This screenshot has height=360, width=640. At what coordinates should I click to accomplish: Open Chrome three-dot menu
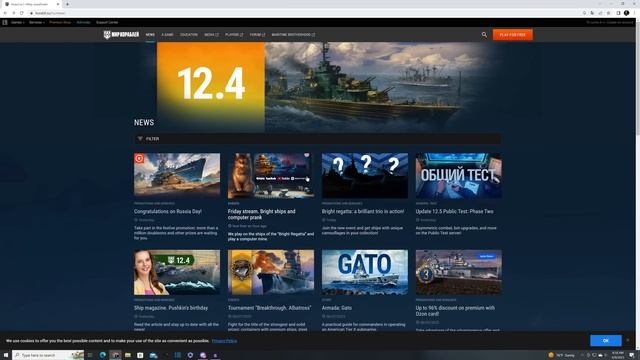click(634, 13)
